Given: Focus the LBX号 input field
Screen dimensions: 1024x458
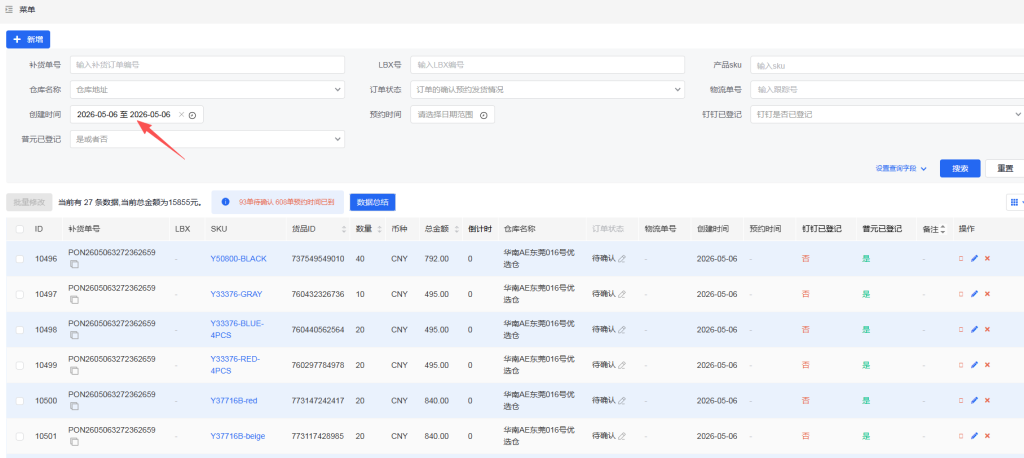Looking at the screenshot, I should tap(547, 65).
